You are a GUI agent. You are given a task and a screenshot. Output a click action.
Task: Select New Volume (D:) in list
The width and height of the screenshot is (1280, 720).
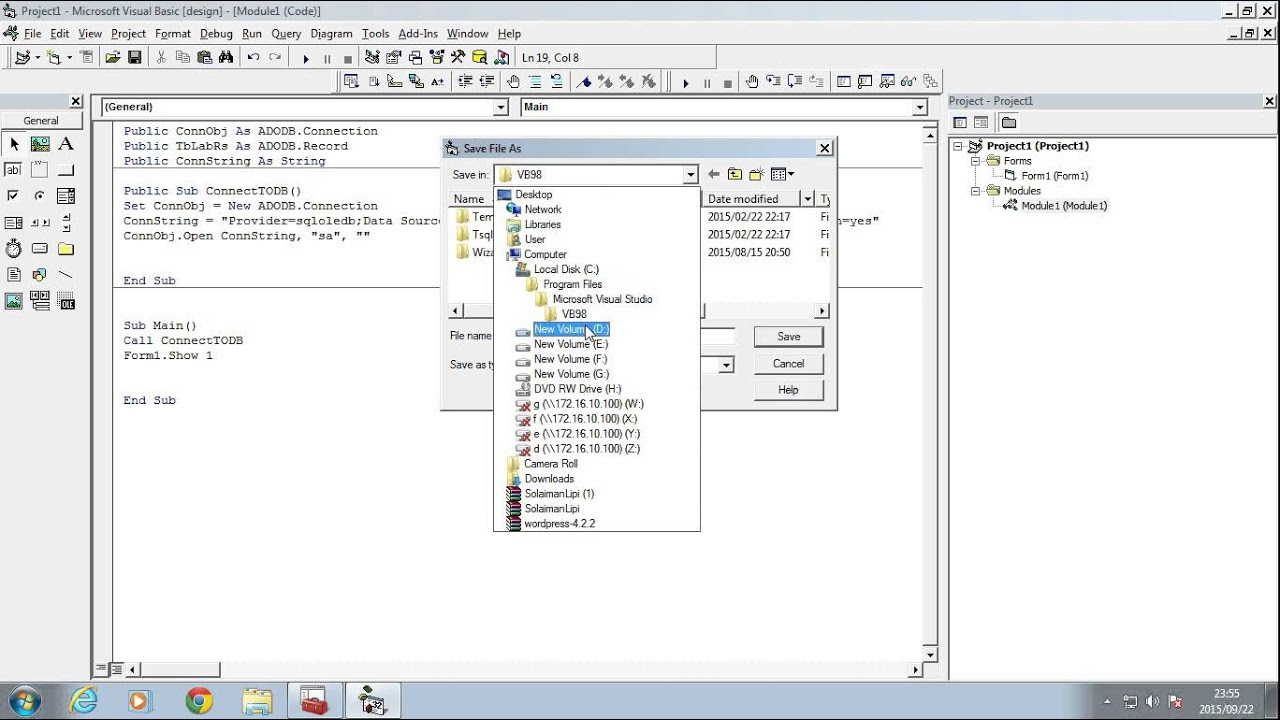(x=571, y=329)
